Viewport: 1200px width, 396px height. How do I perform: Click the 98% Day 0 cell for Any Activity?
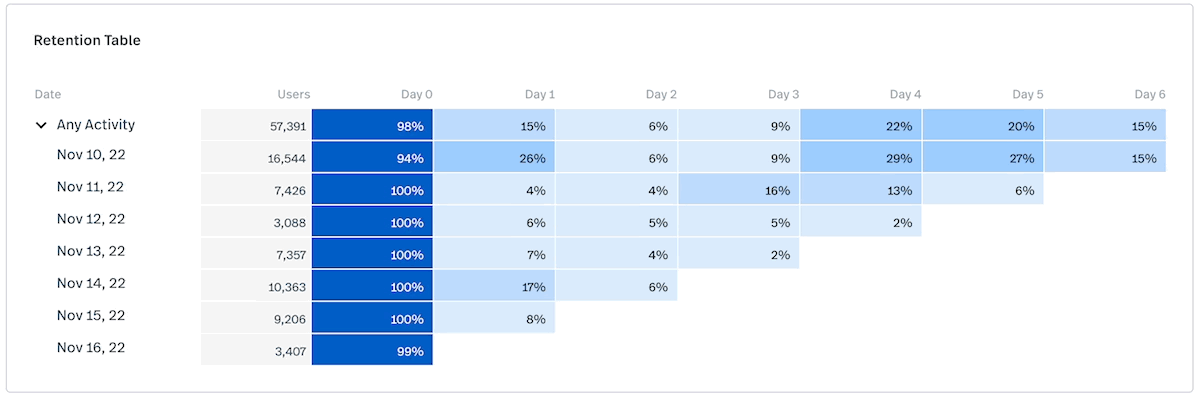(x=372, y=126)
